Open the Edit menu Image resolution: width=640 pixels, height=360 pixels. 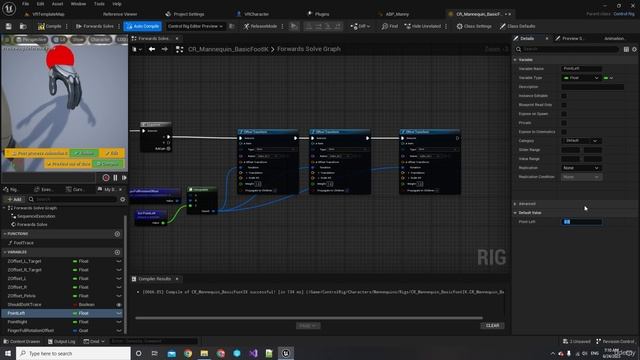40,4
